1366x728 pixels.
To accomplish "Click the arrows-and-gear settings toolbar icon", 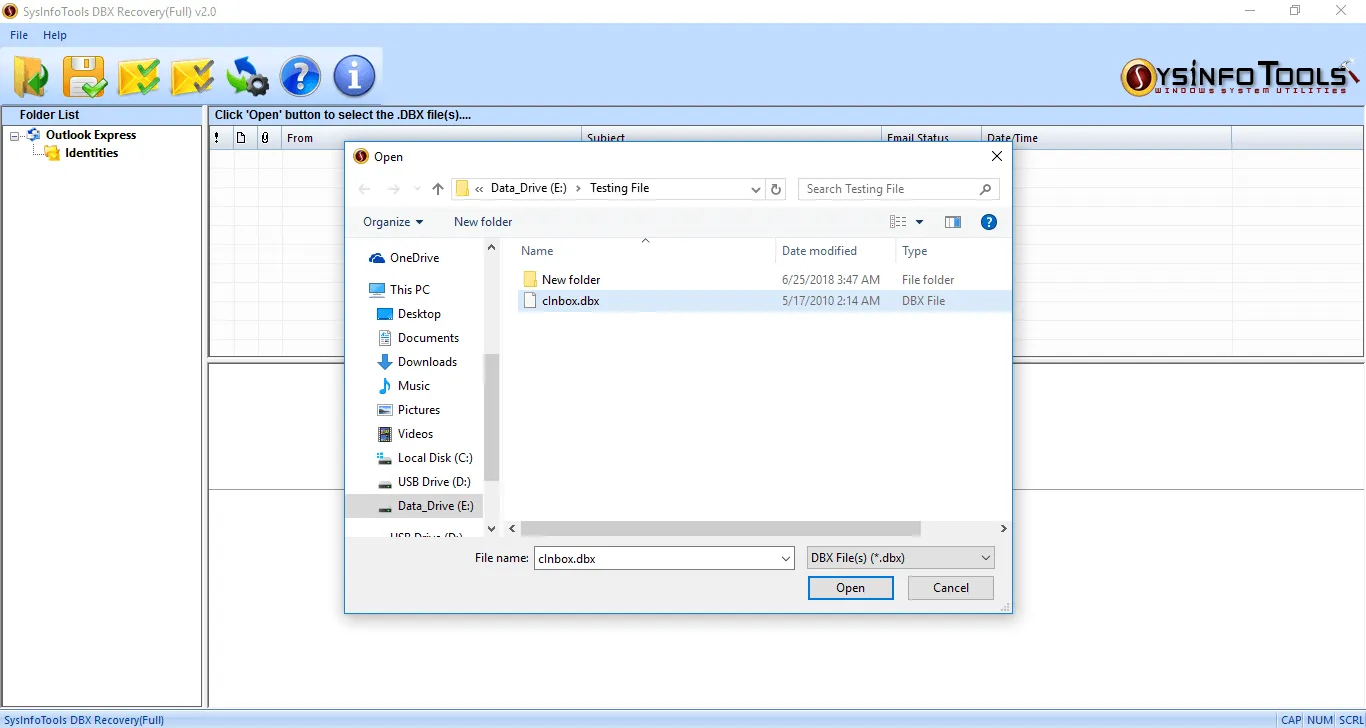I will click(247, 77).
